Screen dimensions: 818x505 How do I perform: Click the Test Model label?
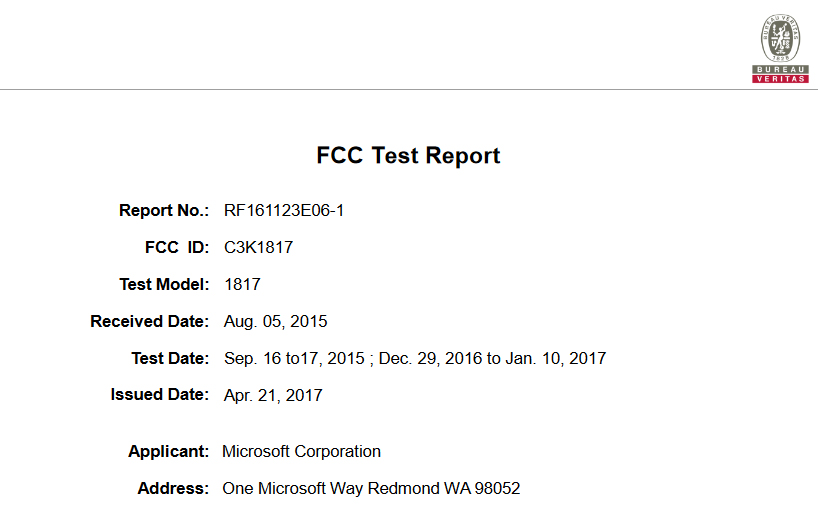coord(164,284)
